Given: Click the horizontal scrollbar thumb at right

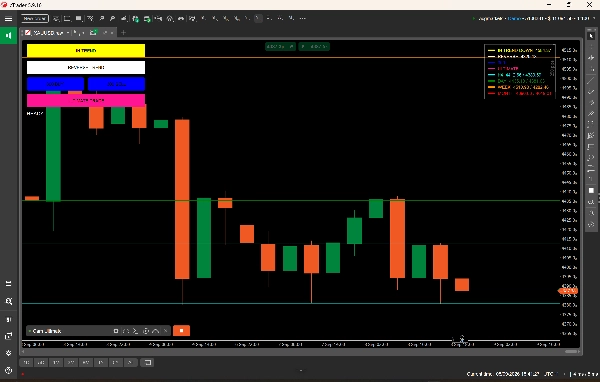Looking at the screenshot, I should [571, 351].
